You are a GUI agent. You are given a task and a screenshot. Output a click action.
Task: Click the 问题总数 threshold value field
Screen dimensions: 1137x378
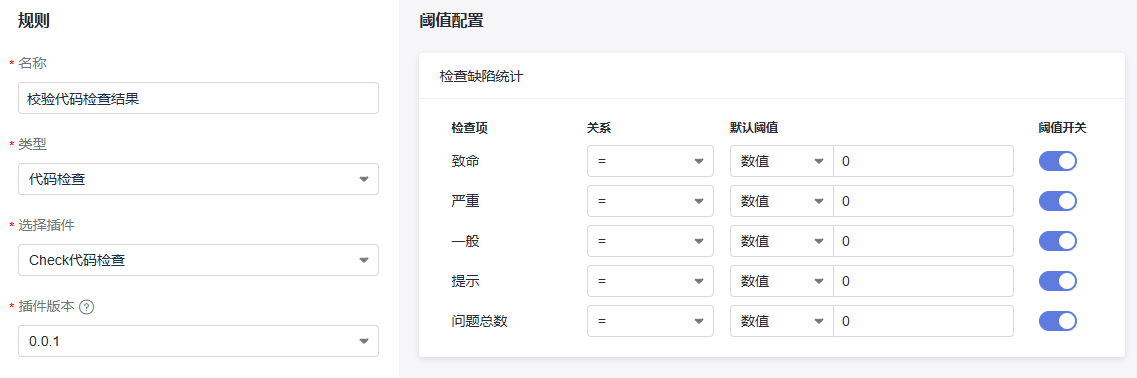[x=923, y=321]
